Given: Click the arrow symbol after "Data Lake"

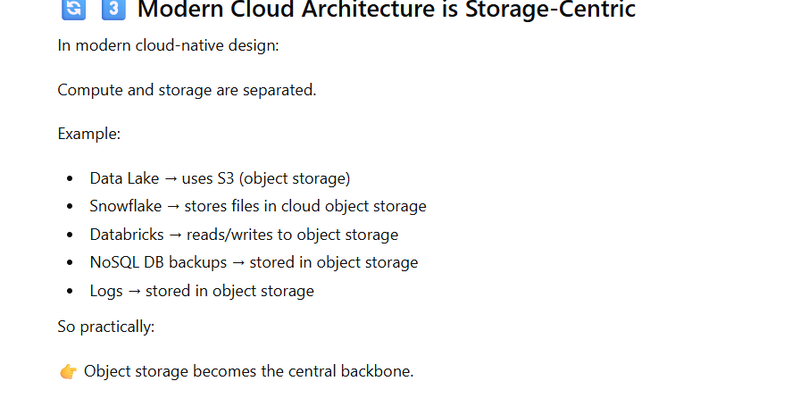Looking at the screenshot, I should [168, 179].
